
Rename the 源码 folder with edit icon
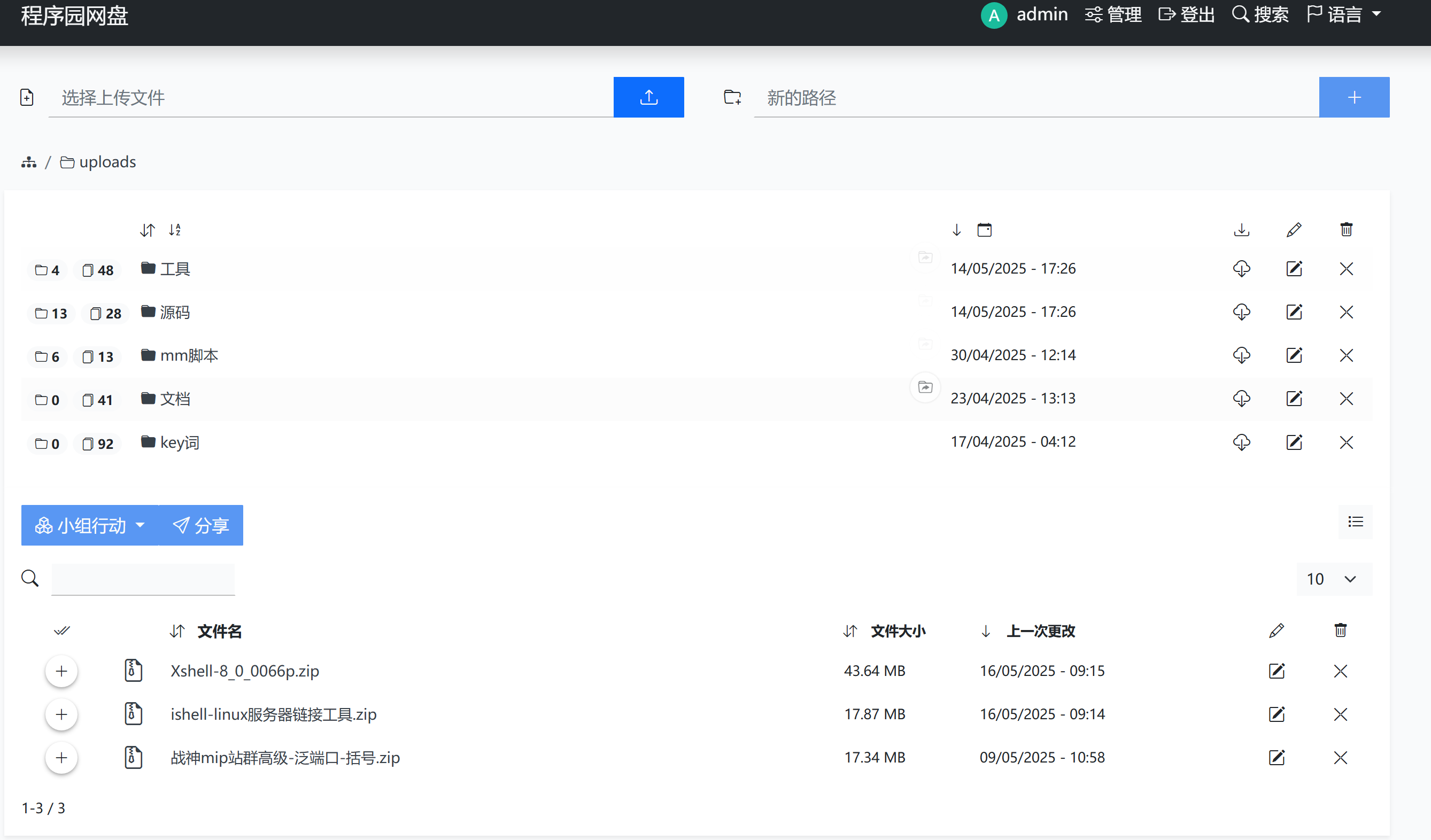click(1294, 312)
